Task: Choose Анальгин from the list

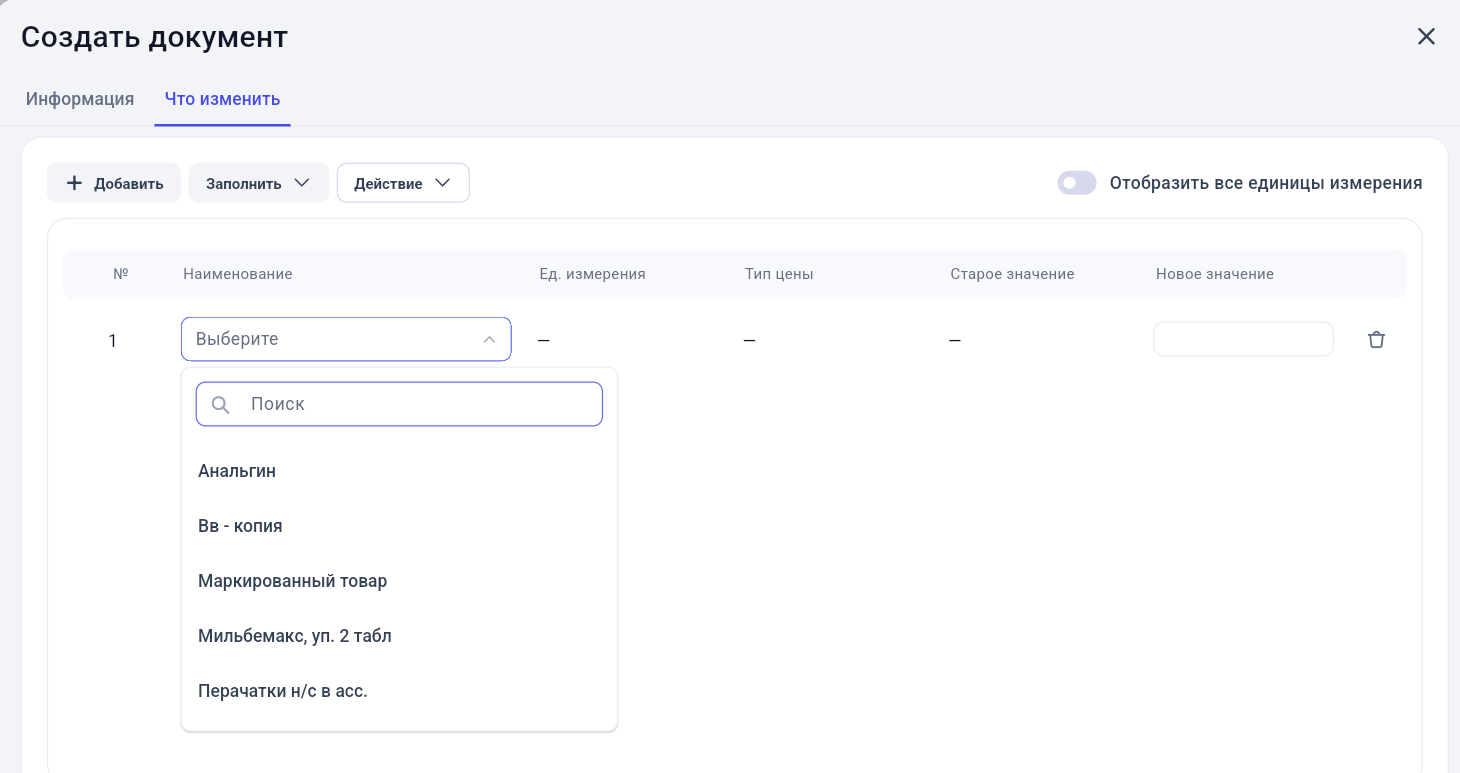Action: tap(399, 471)
